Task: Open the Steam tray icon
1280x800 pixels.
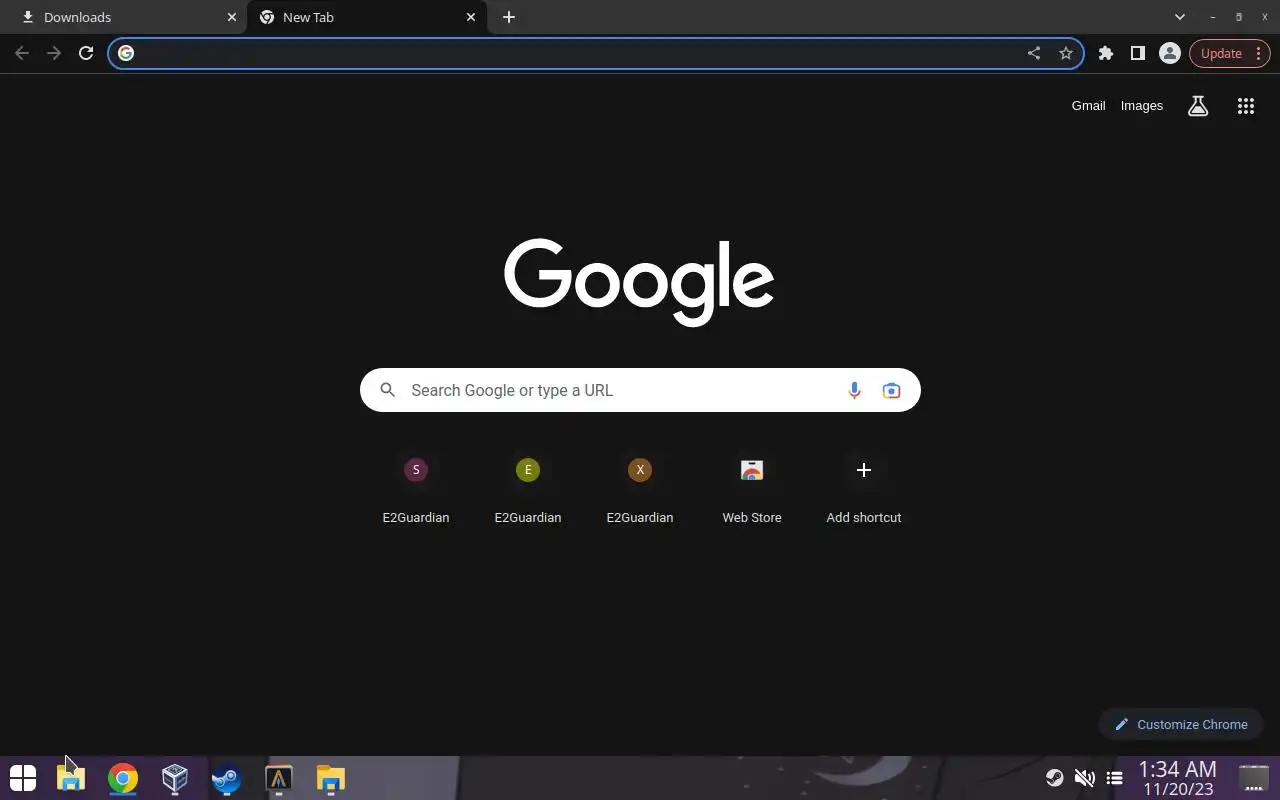Action: pos(1054,778)
